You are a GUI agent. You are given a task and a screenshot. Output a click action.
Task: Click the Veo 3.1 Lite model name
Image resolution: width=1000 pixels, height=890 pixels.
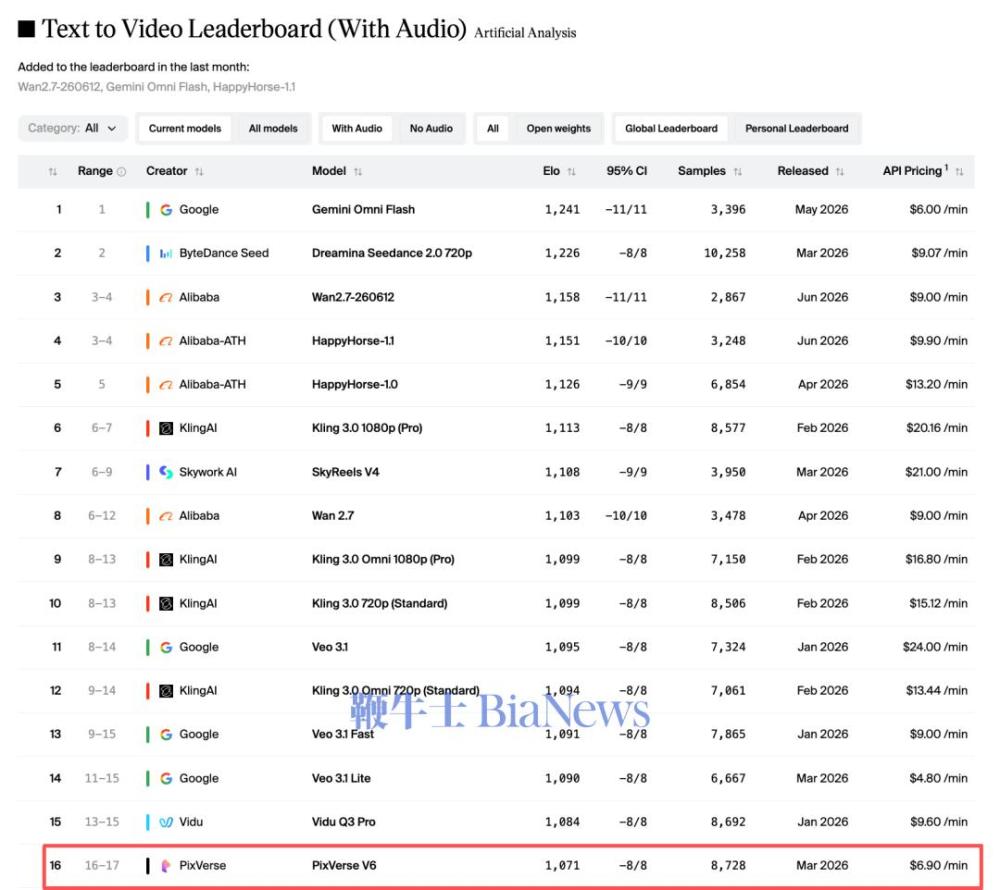click(x=341, y=778)
